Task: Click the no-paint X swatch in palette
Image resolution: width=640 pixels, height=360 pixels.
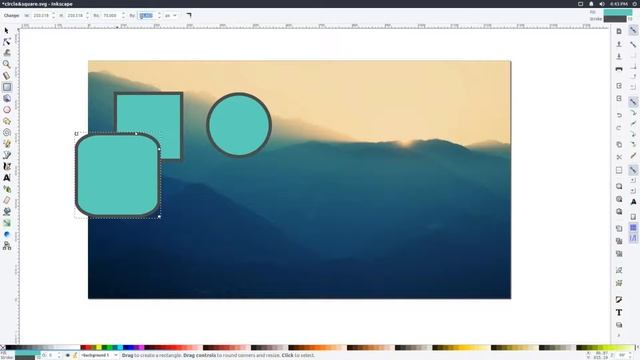Action: point(3,348)
